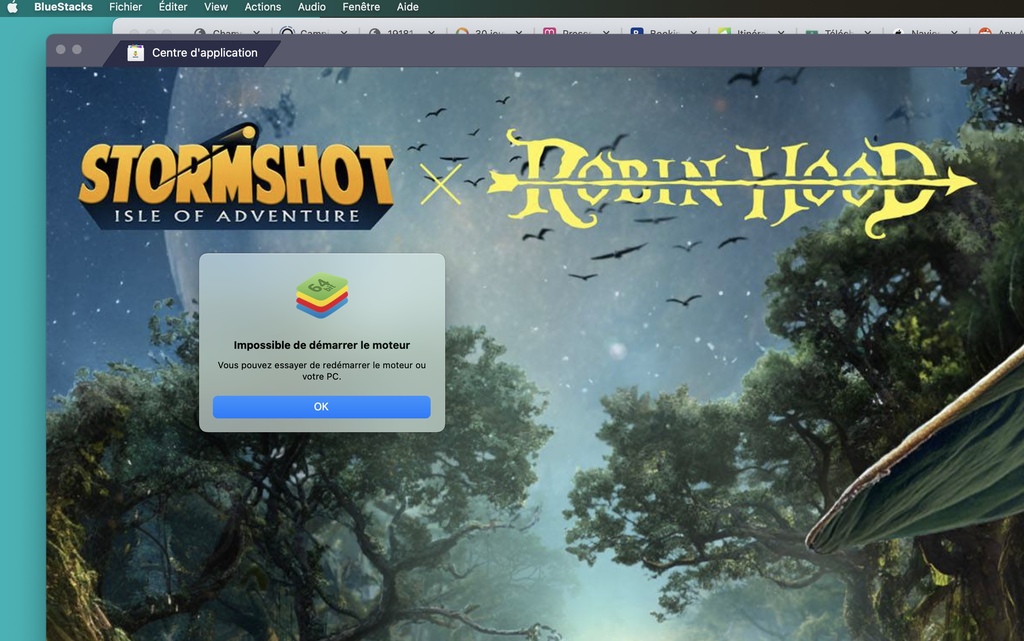This screenshot has width=1024, height=641.
Task: Open the Fichier menu
Action: (x=125, y=7)
